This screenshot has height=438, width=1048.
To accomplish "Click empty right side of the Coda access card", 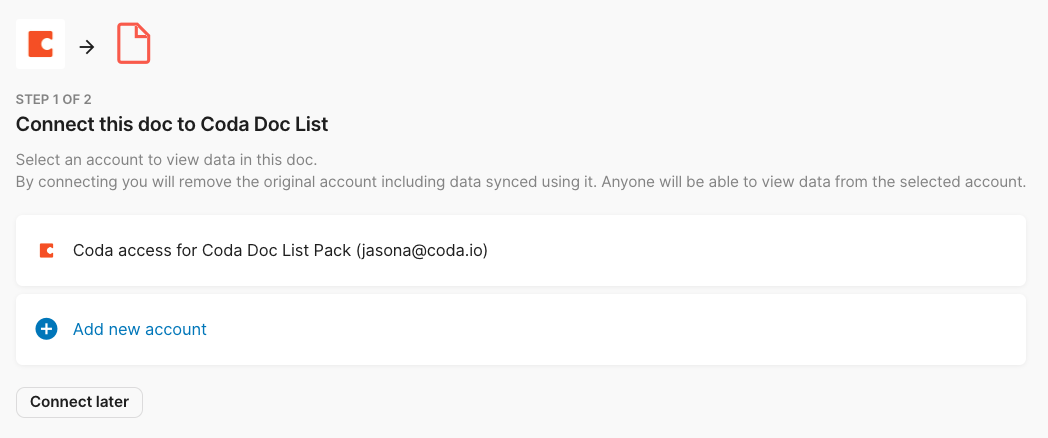I will 800,251.
